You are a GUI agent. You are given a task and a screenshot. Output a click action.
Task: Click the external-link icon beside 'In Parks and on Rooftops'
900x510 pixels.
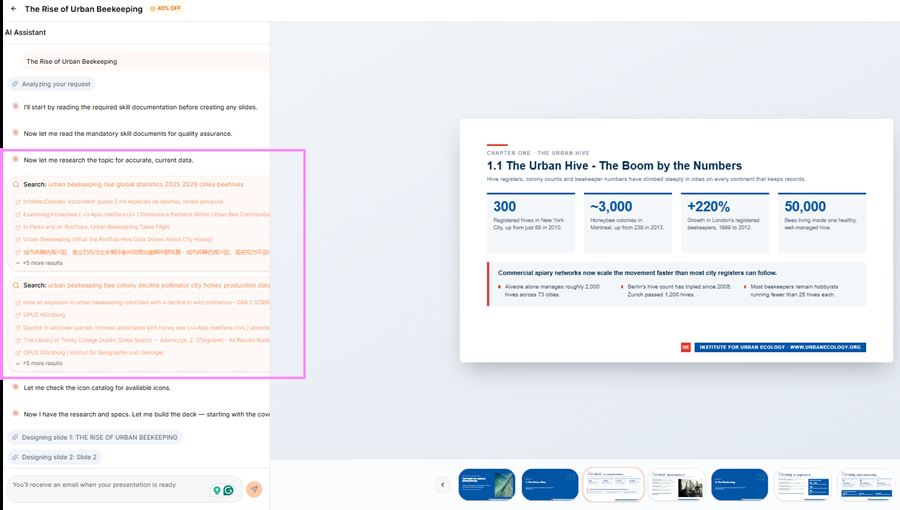click(x=18, y=227)
